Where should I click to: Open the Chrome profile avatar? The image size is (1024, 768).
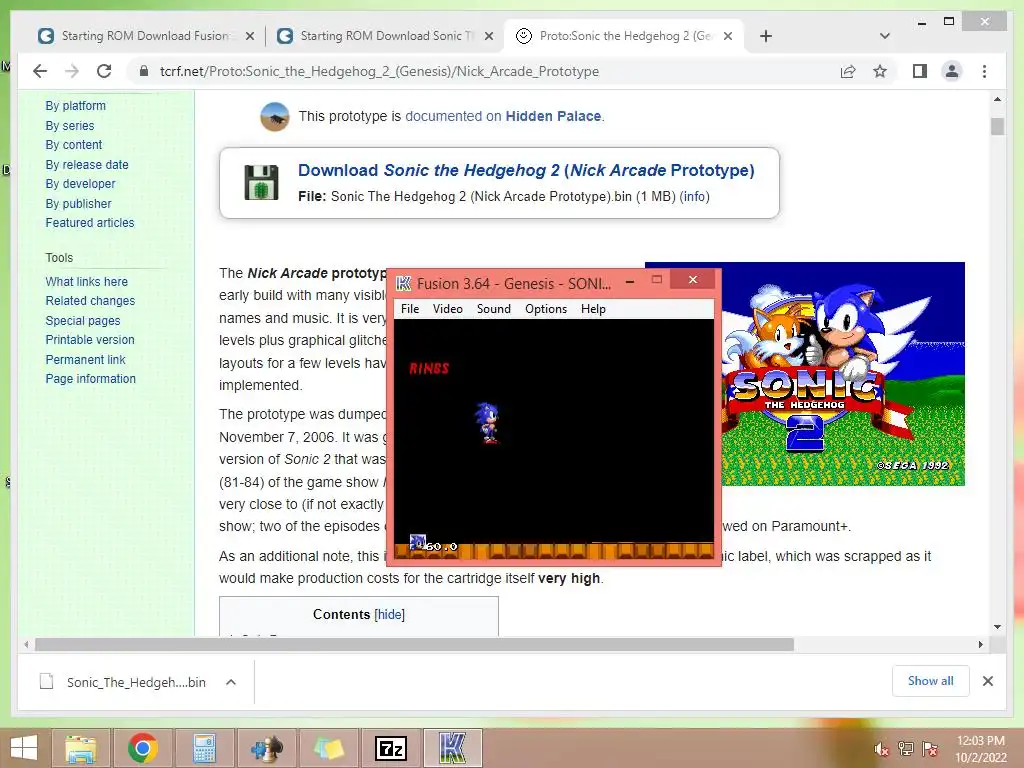952,71
